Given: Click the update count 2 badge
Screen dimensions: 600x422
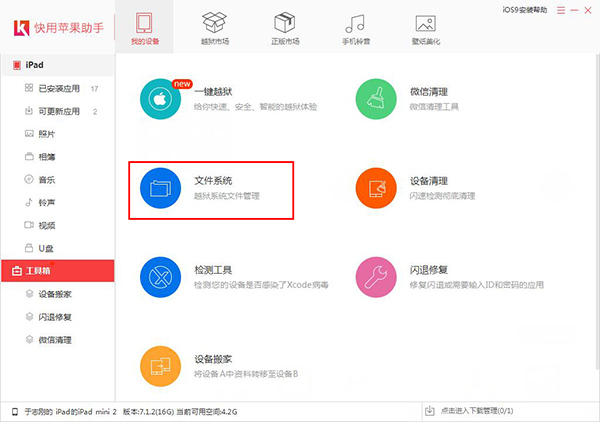Looking at the screenshot, I should [95, 112].
